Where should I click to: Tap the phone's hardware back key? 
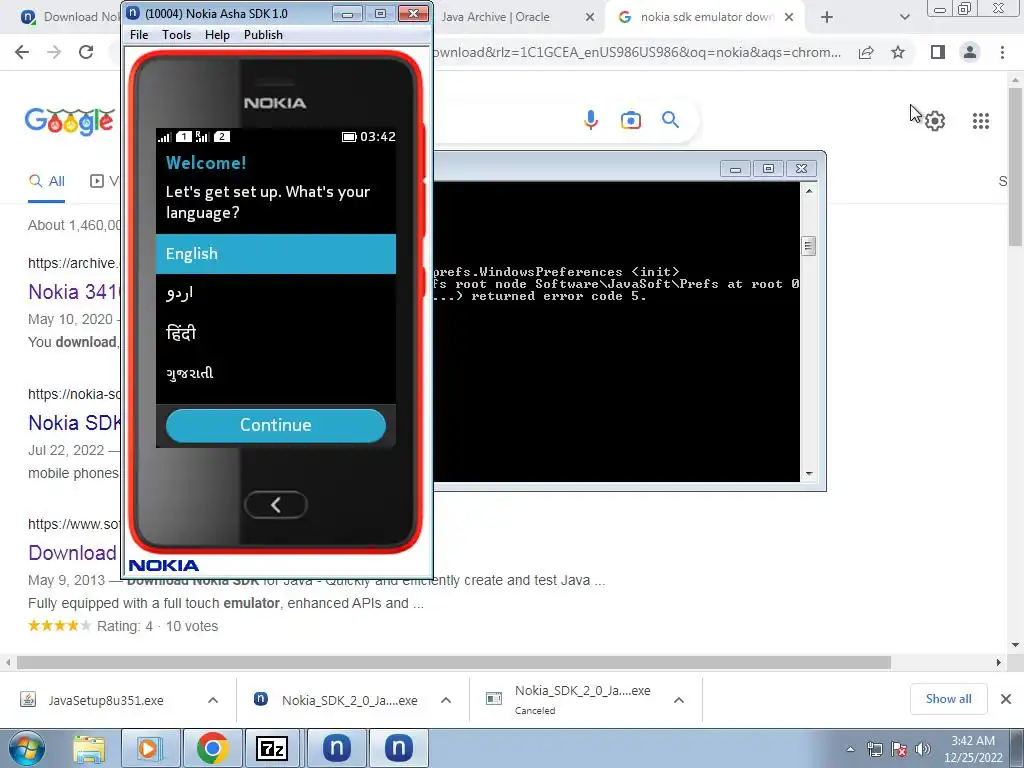276,504
